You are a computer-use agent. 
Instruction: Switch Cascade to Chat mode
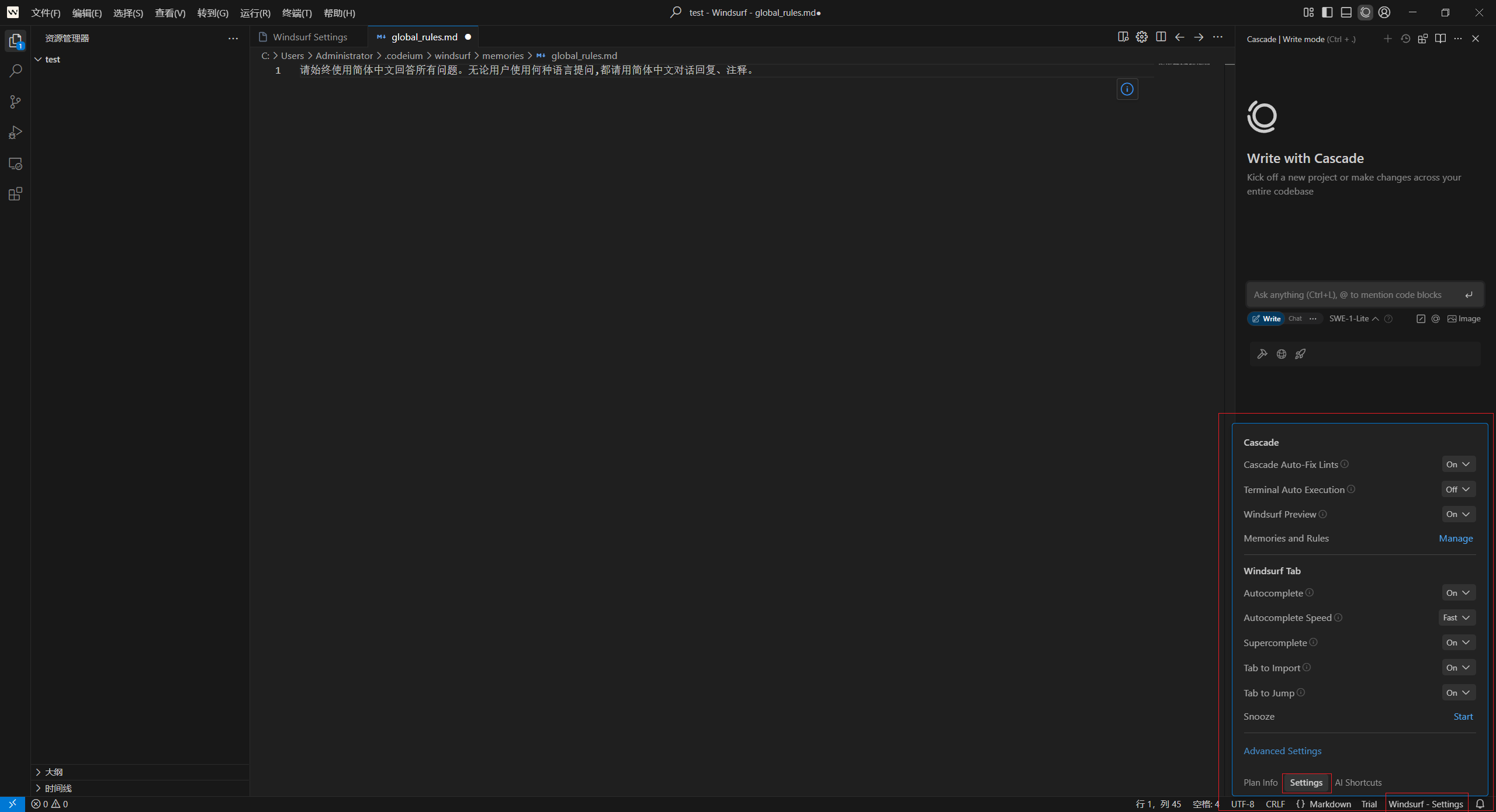(x=1295, y=319)
